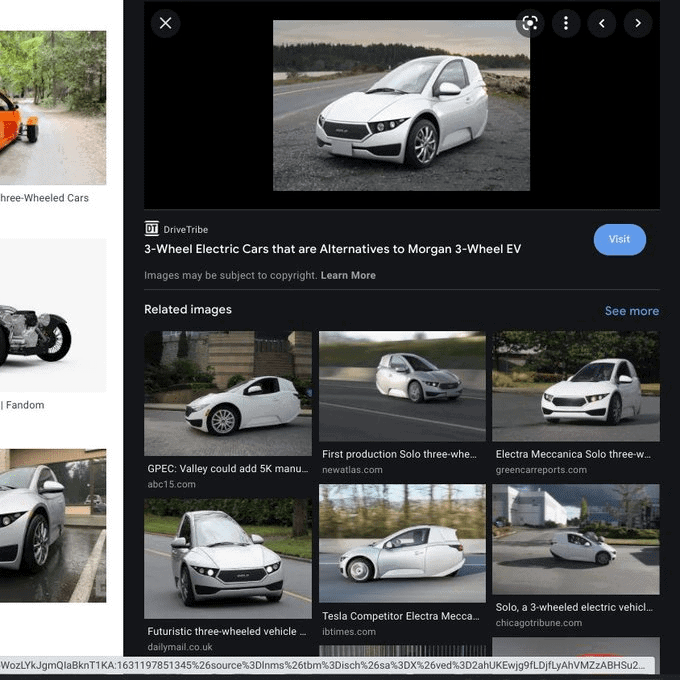Open article title about Morgan 3-Wheel EV alternatives
Viewport: 680px width, 680px height.
pos(332,249)
